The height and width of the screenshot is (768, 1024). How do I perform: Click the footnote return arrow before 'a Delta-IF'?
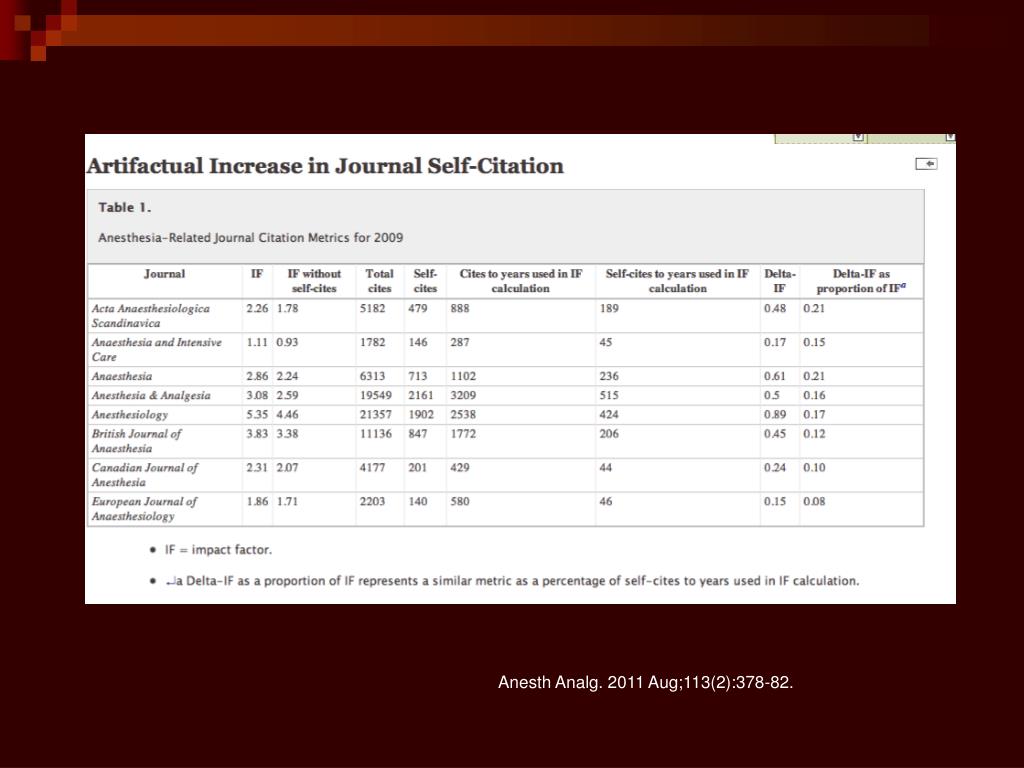click(x=170, y=582)
